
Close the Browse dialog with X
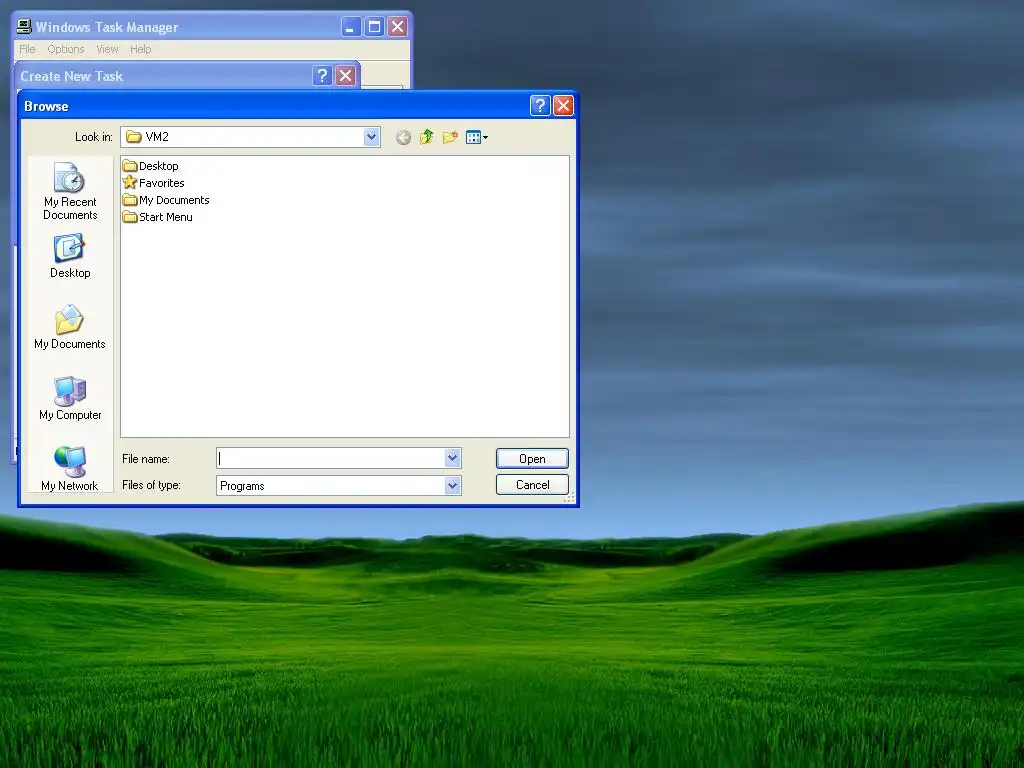coord(563,106)
